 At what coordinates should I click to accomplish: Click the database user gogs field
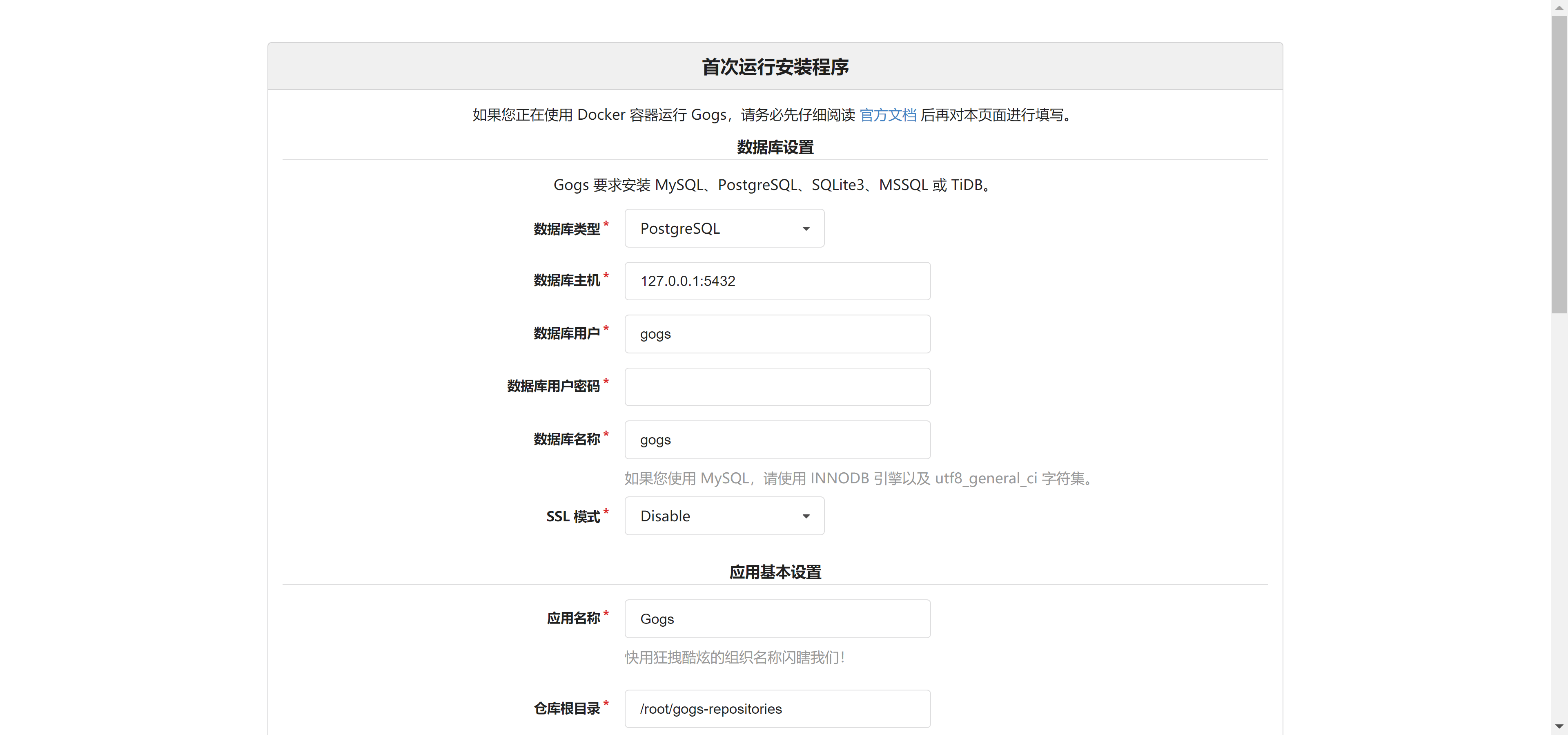777,334
